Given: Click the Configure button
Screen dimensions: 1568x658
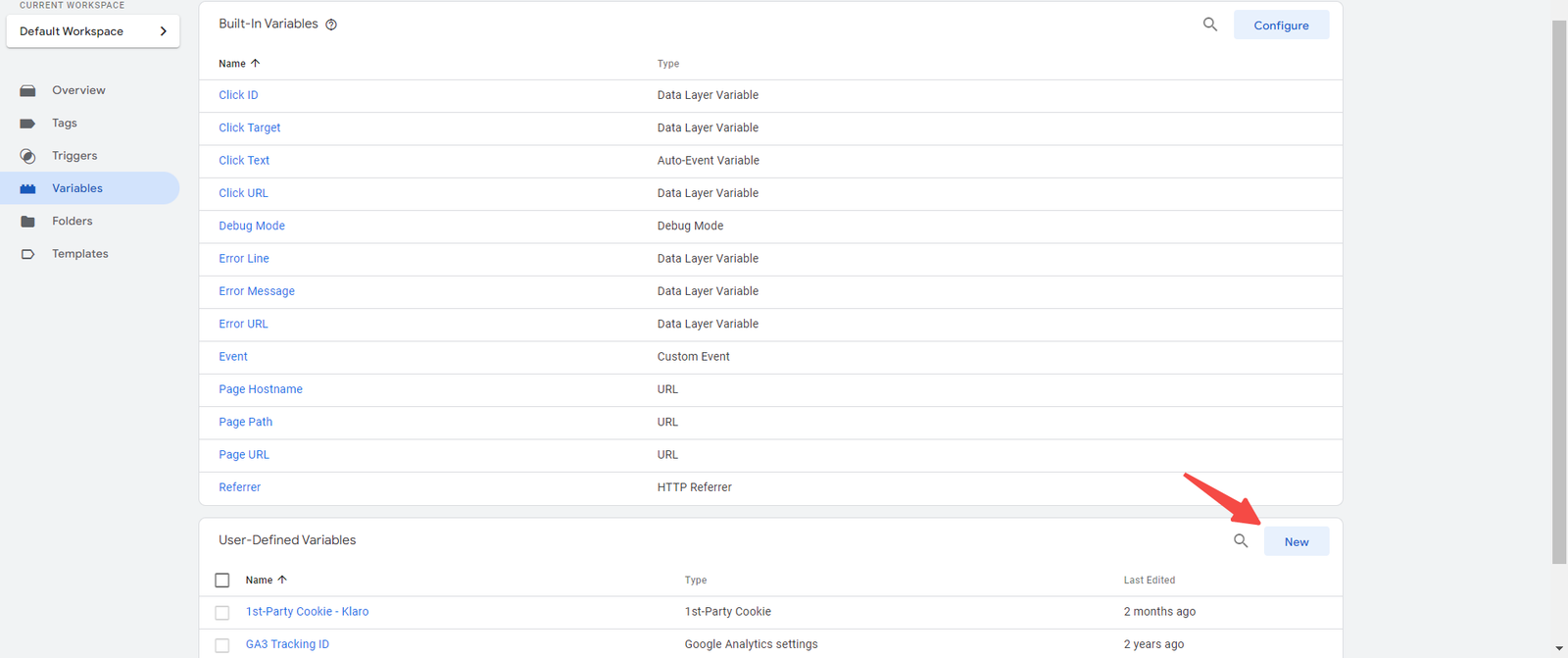Looking at the screenshot, I should [x=1281, y=25].
